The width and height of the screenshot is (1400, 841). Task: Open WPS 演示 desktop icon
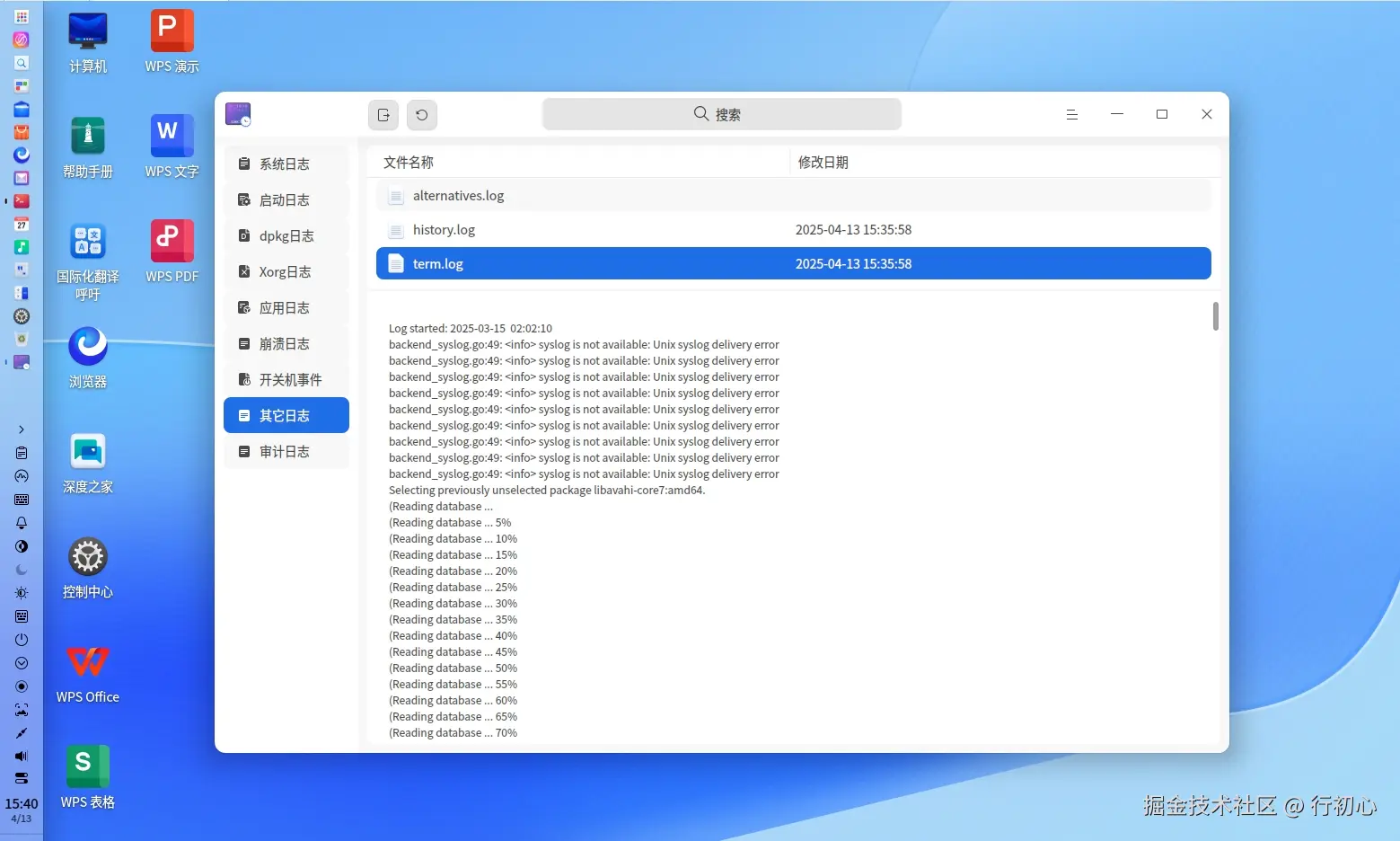[x=172, y=42]
